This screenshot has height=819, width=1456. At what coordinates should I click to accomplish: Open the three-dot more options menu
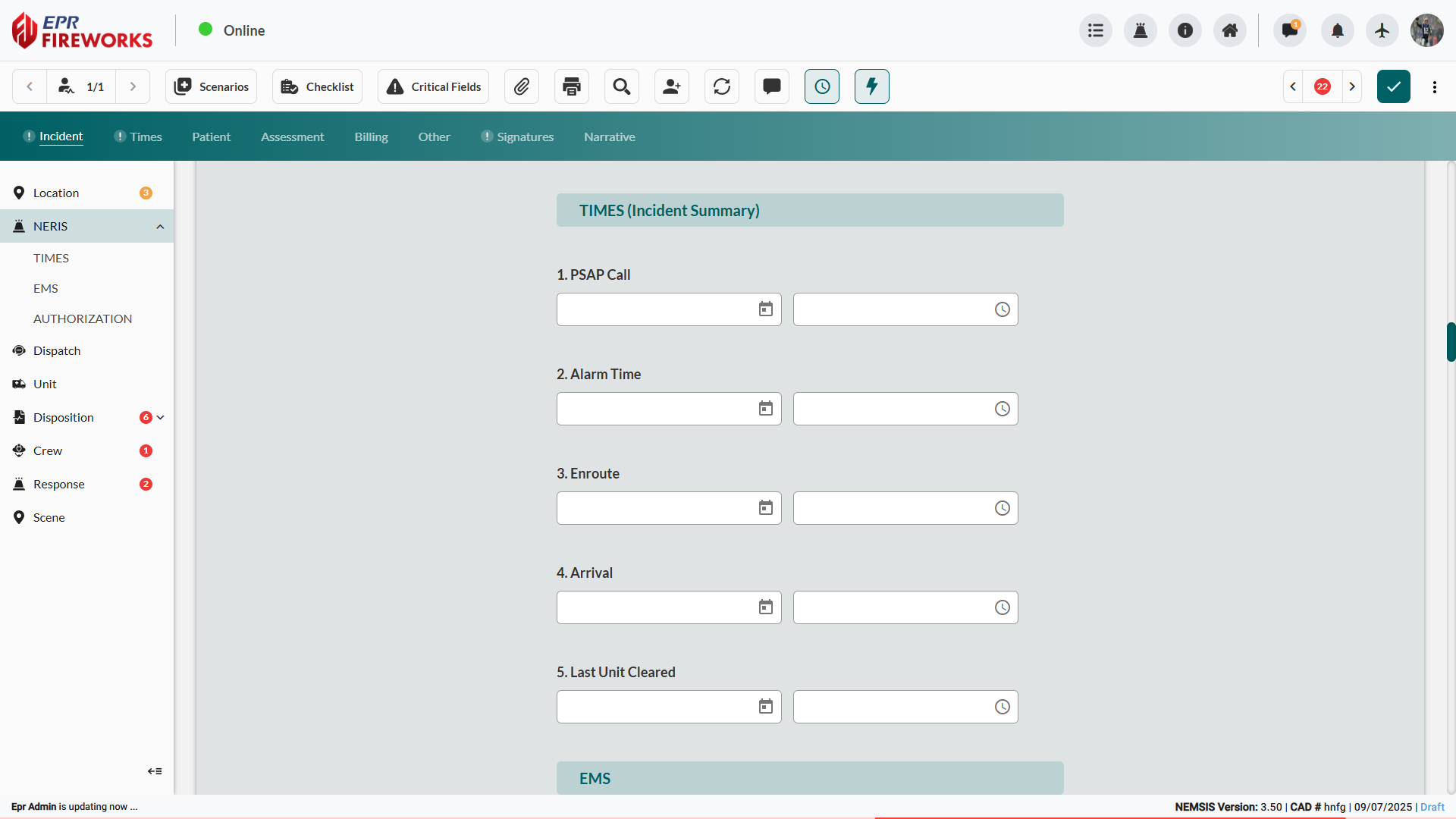pyautogui.click(x=1435, y=86)
